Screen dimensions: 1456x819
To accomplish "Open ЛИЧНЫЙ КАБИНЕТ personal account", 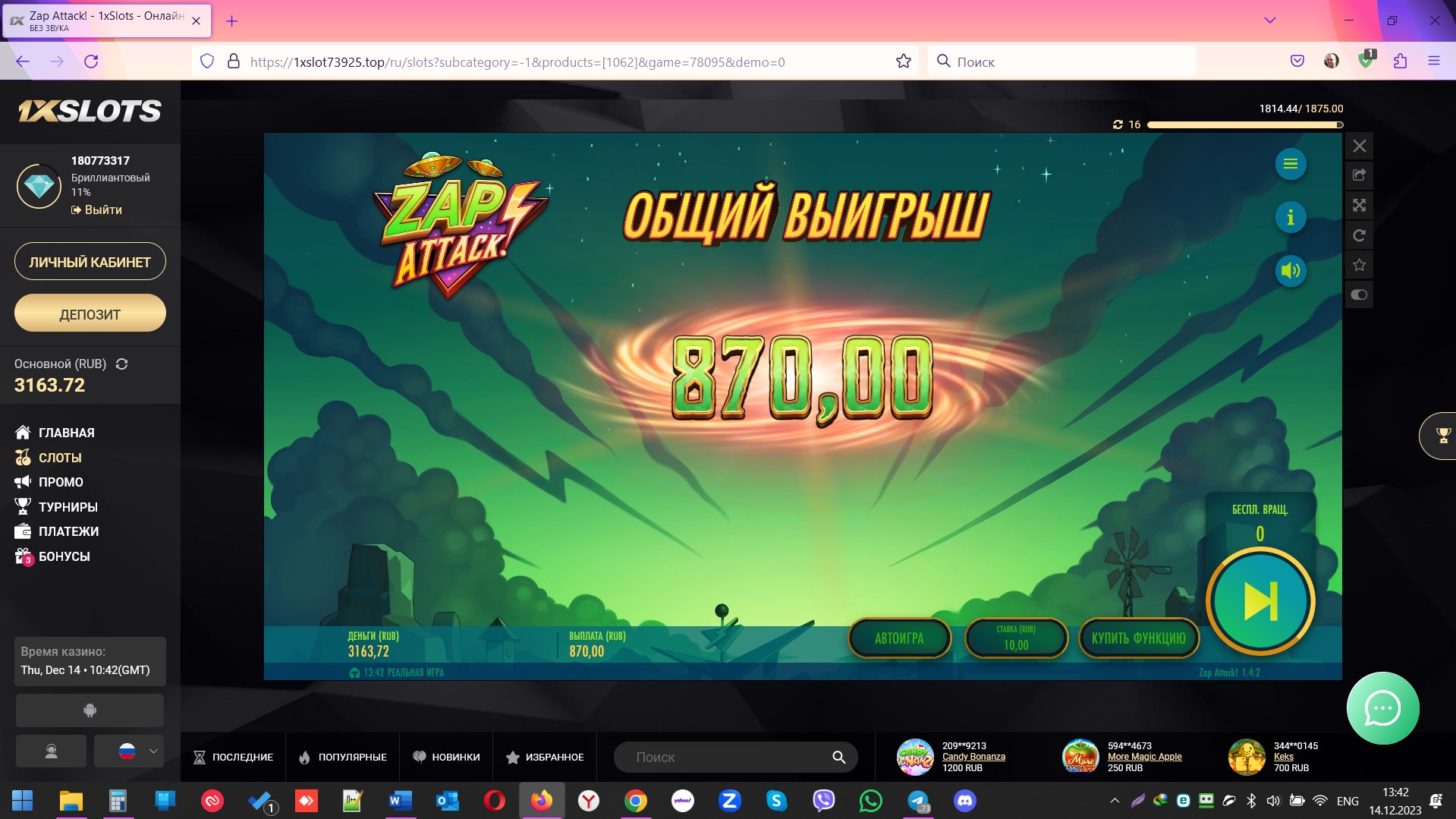I will click(x=90, y=262).
